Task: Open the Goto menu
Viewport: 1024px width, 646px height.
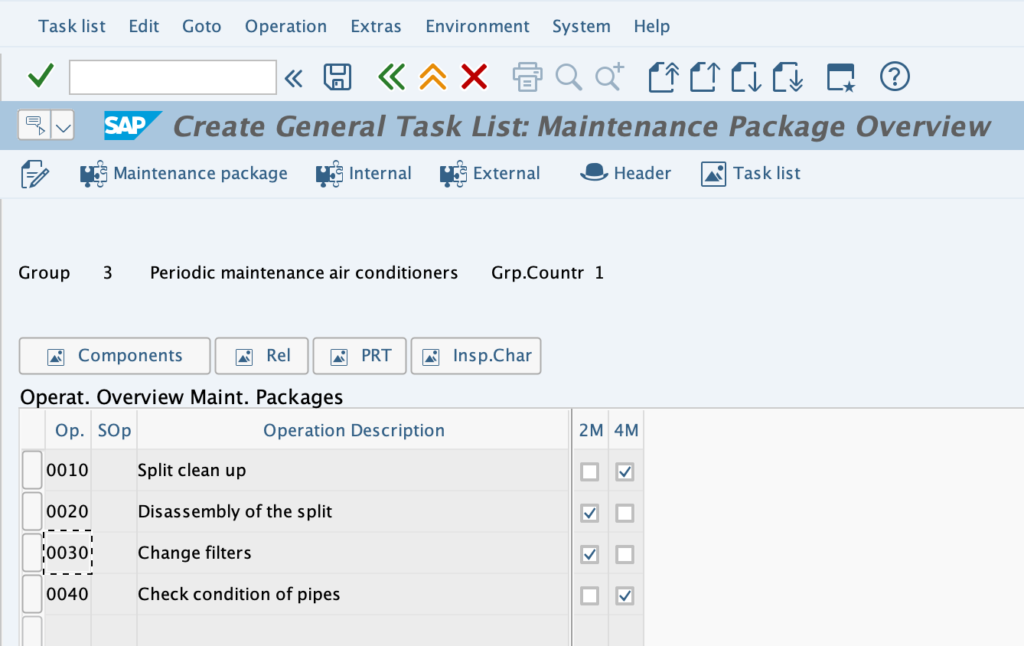Action: pyautogui.click(x=202, y=26)
